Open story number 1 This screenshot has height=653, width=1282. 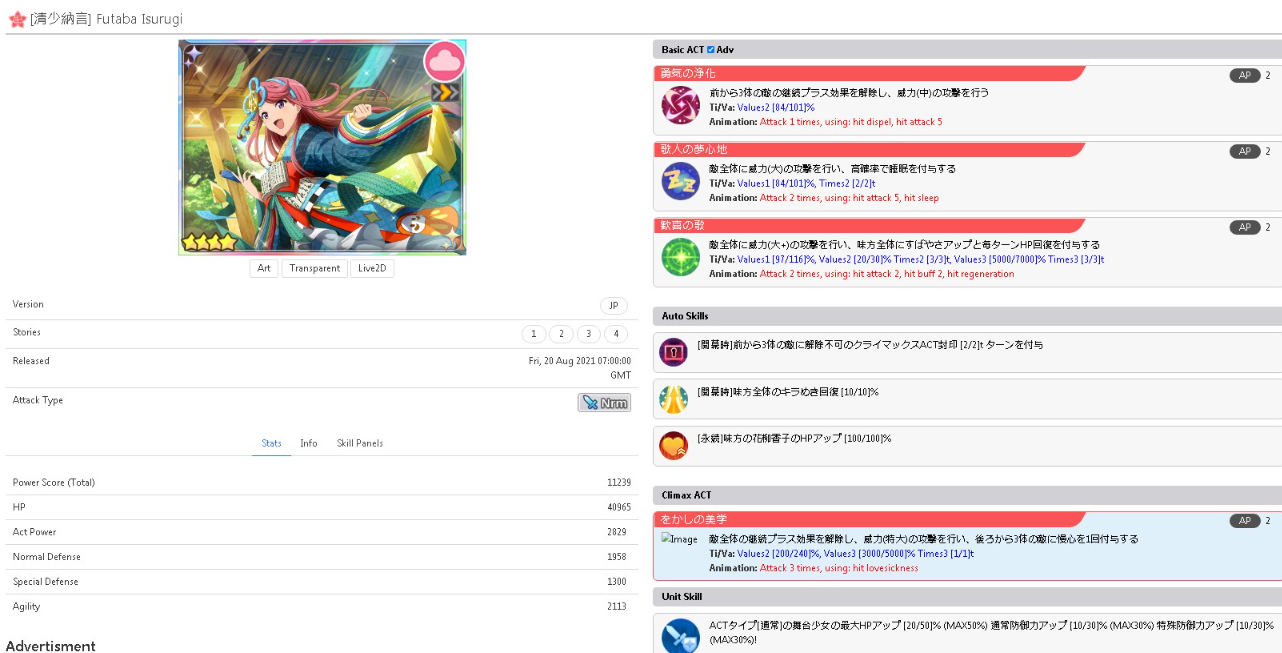pos(534,334)
